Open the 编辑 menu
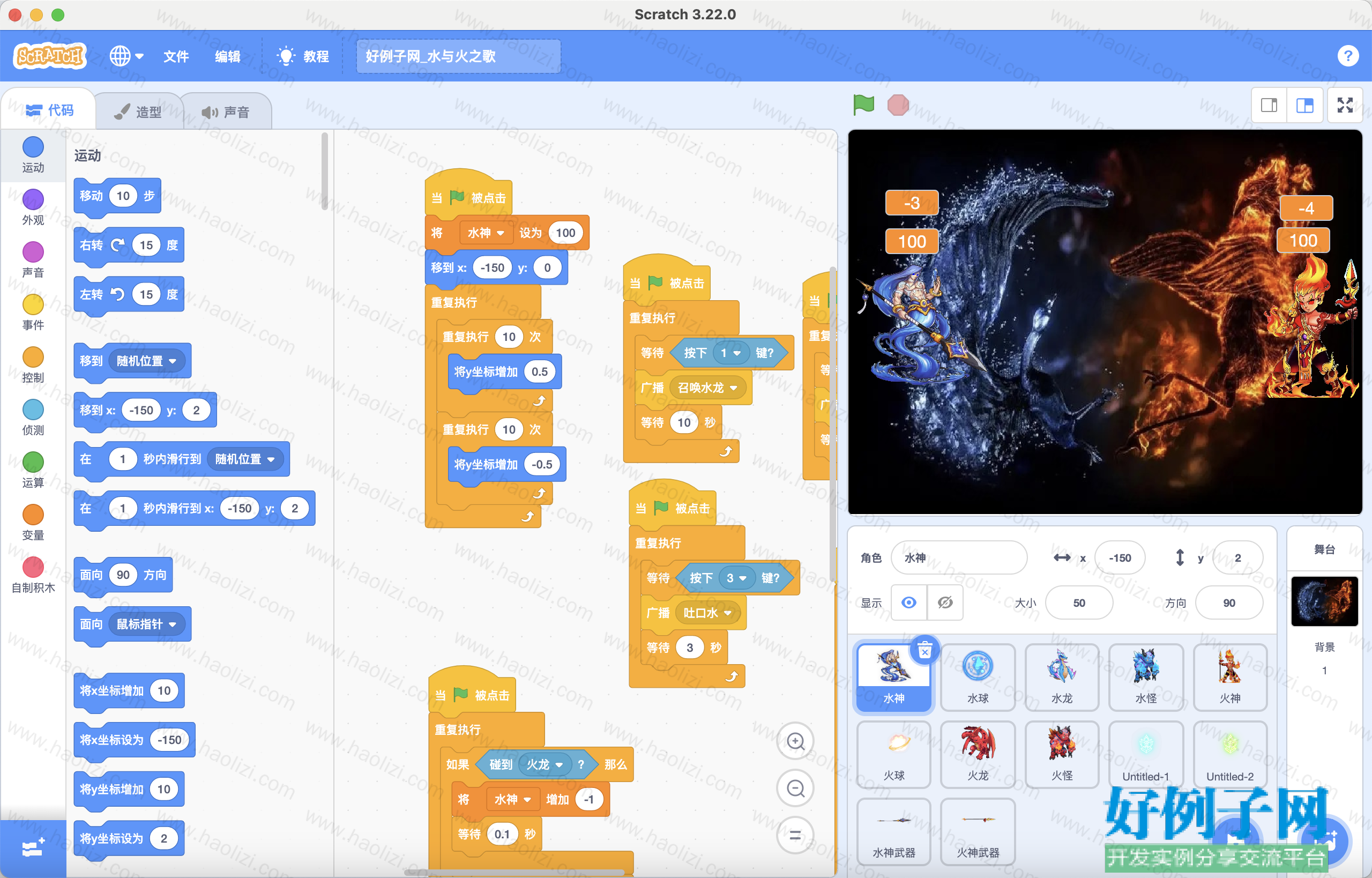This screenshot has height=878, width=1372. coord(227,56)
